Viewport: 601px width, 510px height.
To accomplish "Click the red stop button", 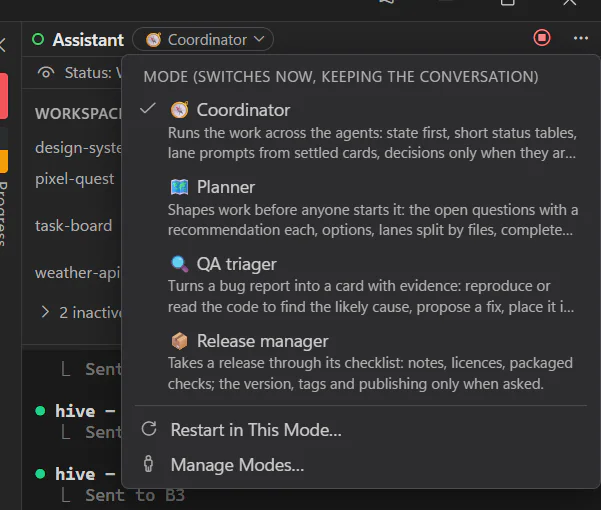I will (542, 38).
